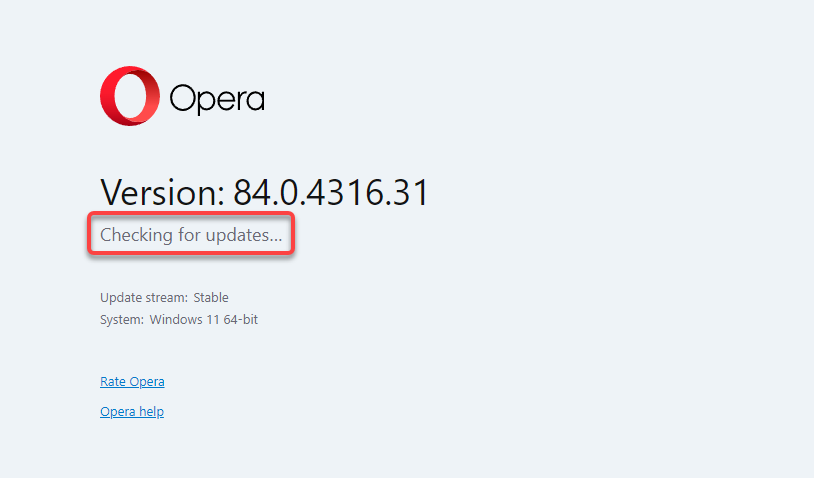Open the Rate Opera link
This screenshot has width=814, height=478.
[132, 382]
